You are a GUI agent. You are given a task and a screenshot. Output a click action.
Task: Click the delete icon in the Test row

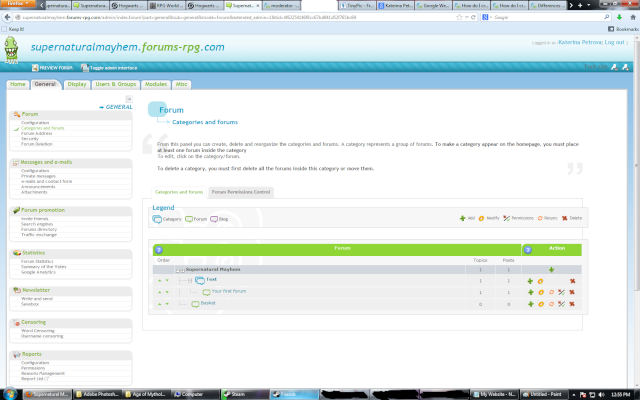[572, 281]
